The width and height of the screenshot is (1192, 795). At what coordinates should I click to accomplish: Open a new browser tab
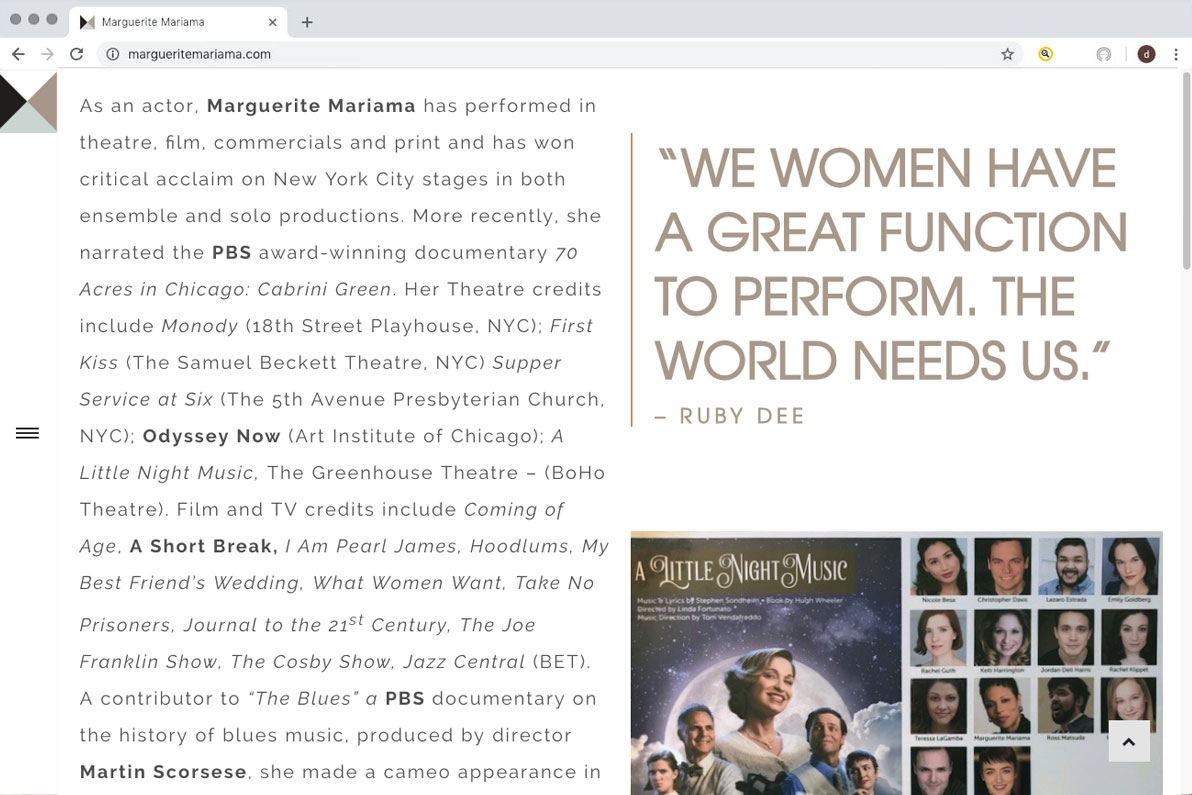coord(307,22)
